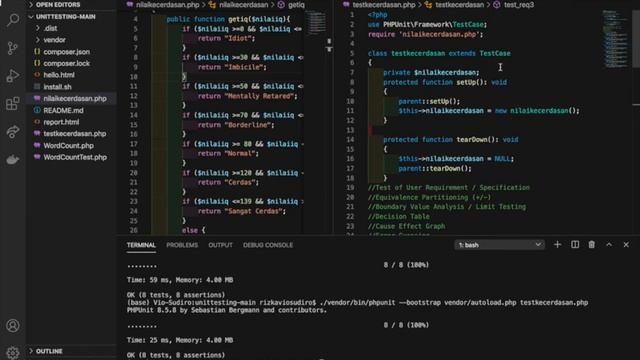
Task: Close the terminal panel
Action: coord(626,244)
